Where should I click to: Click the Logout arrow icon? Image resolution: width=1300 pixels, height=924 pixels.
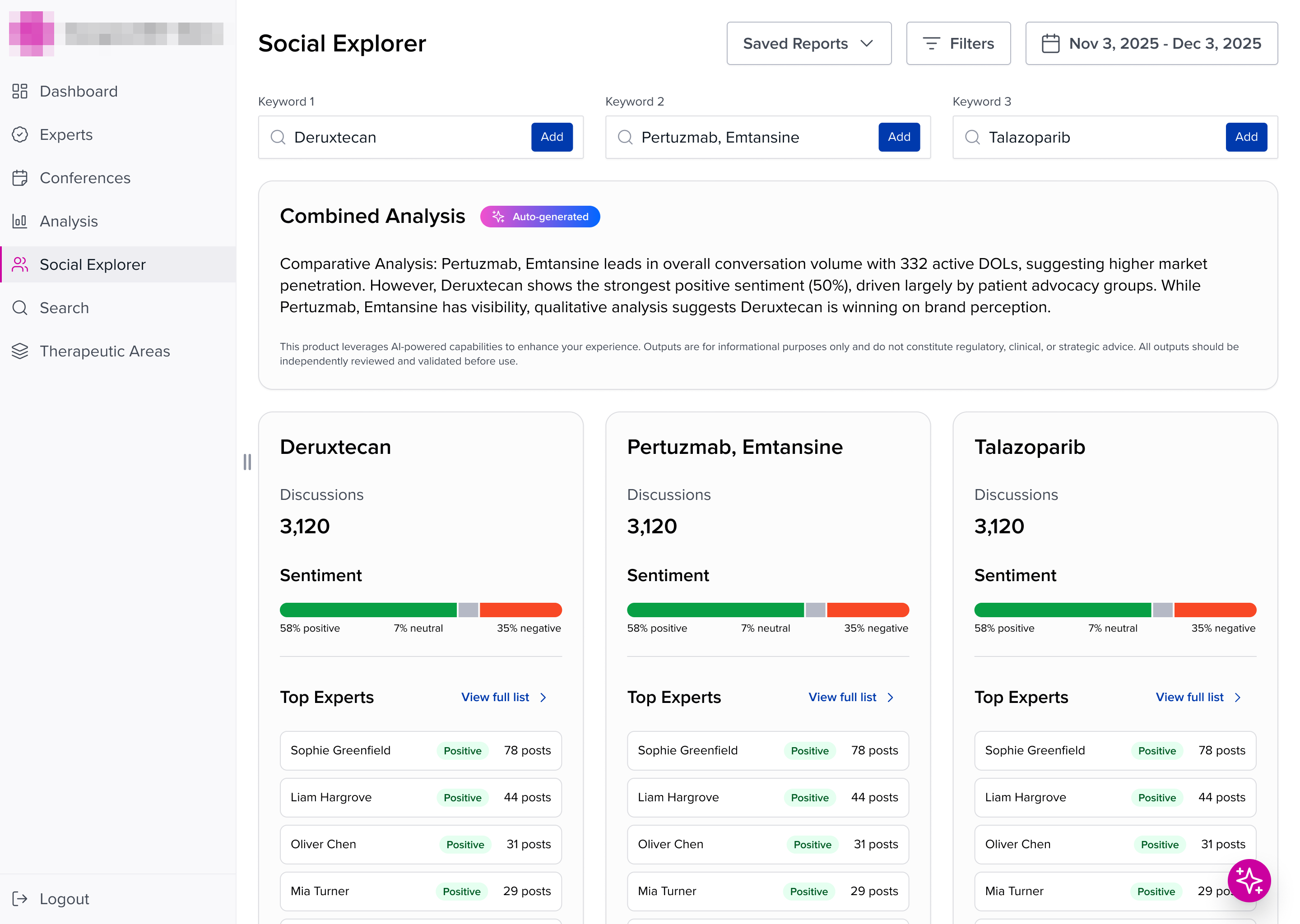20,898
